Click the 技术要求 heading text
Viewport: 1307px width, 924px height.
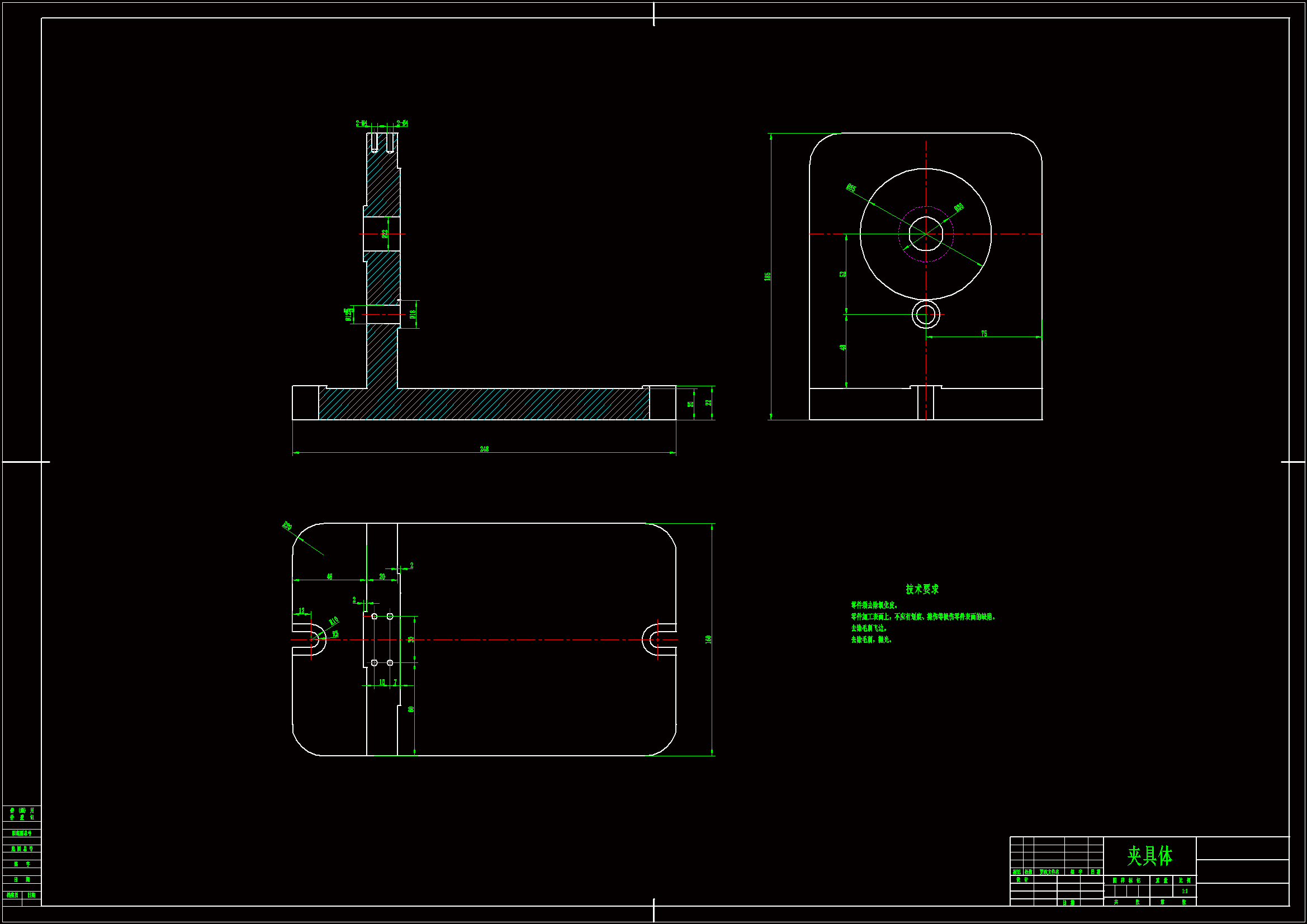click(x=922, y=589)
